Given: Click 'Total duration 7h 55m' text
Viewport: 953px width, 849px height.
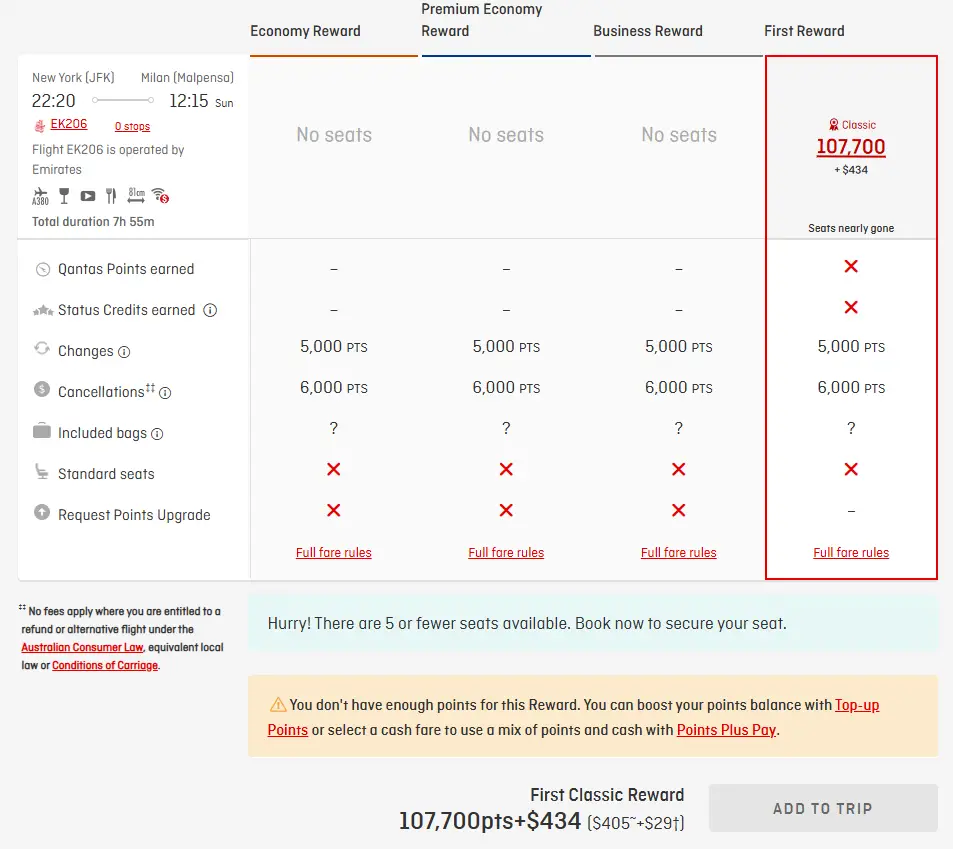Looking at the screenshot, I should (93, 222).
